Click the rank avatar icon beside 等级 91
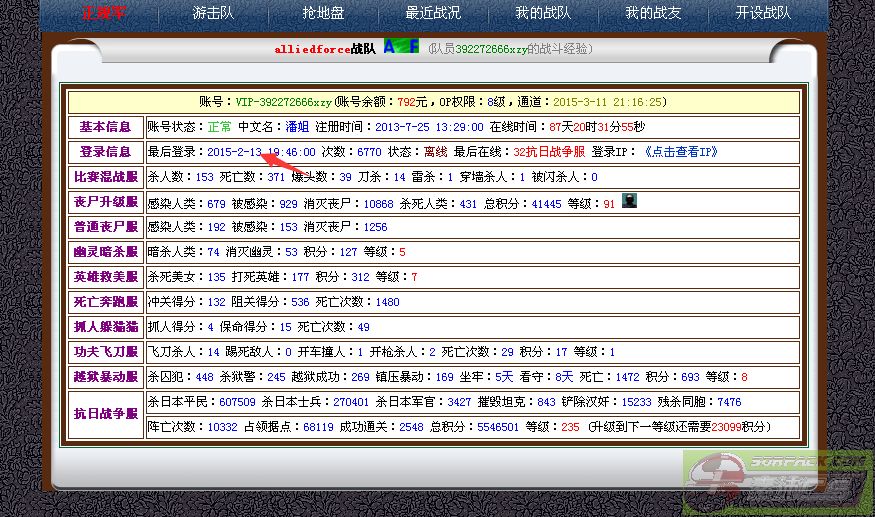 pos(629,201)
